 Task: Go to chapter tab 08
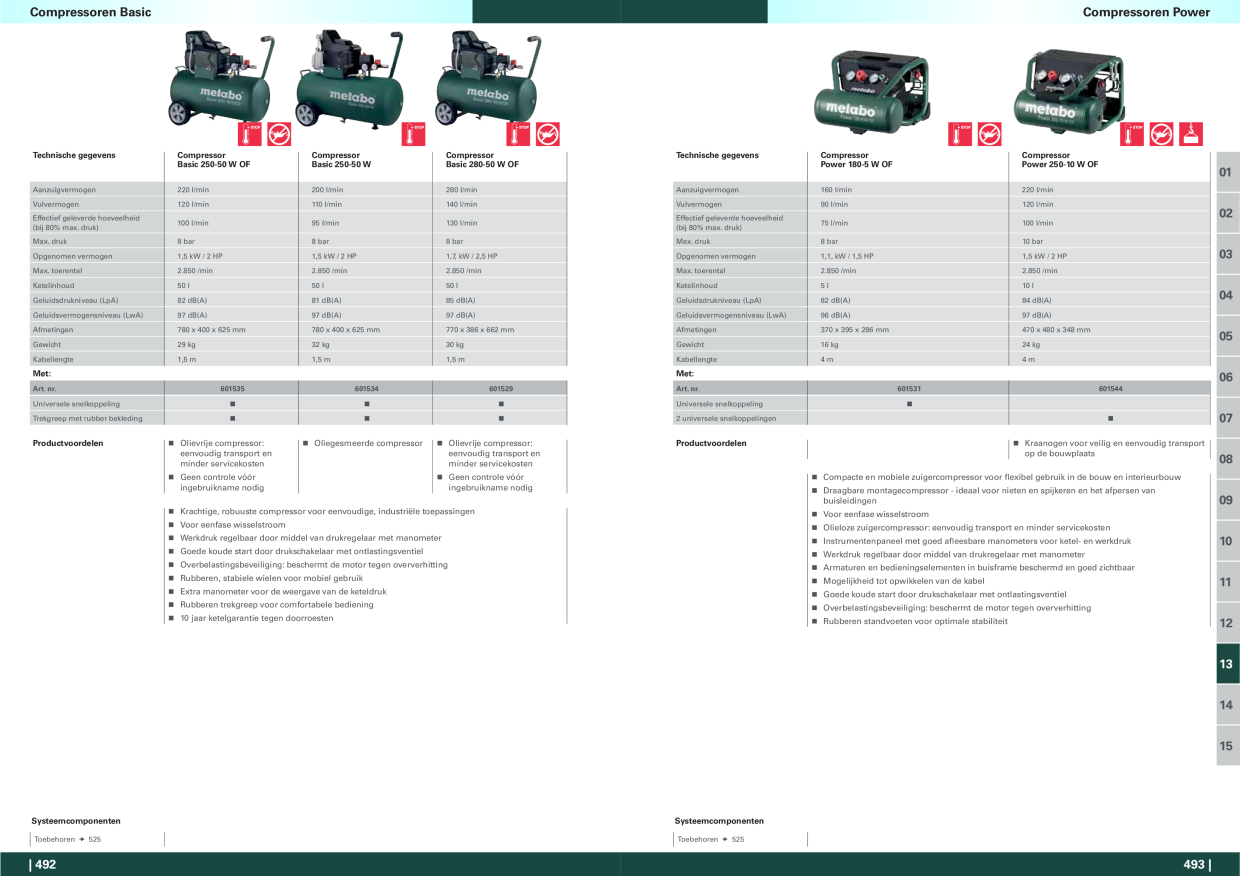click(x=1227, y=459)
